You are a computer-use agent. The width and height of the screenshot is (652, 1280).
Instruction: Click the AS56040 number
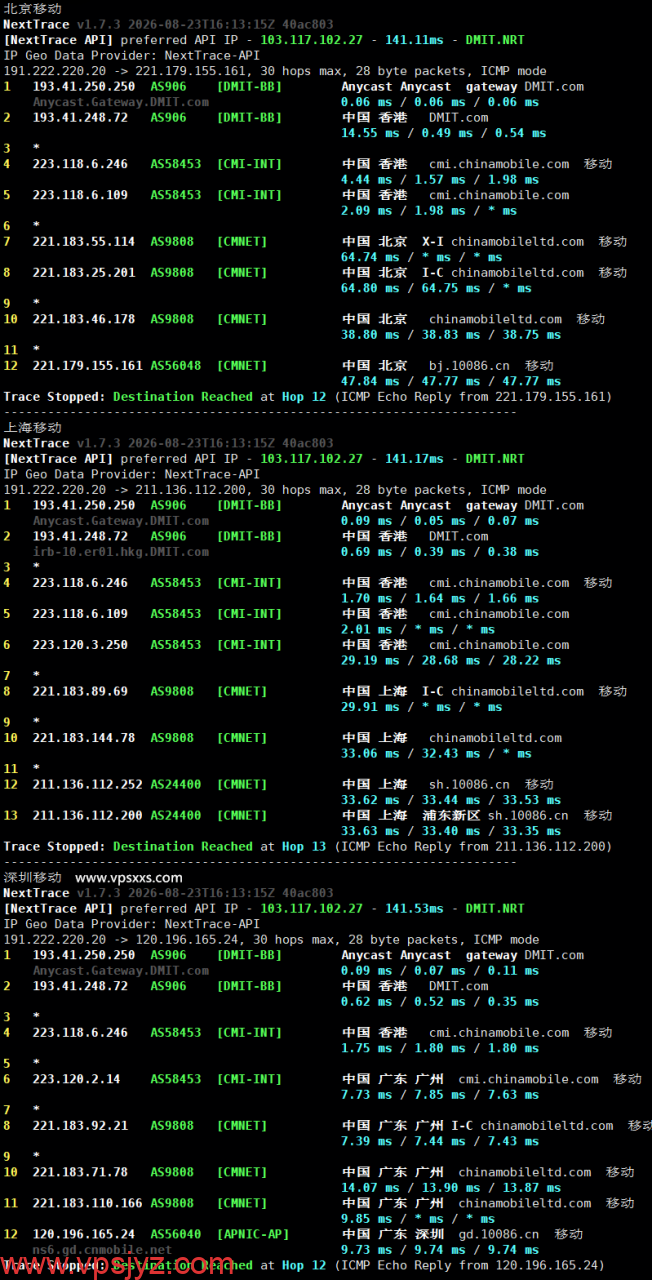point(176,1235)
